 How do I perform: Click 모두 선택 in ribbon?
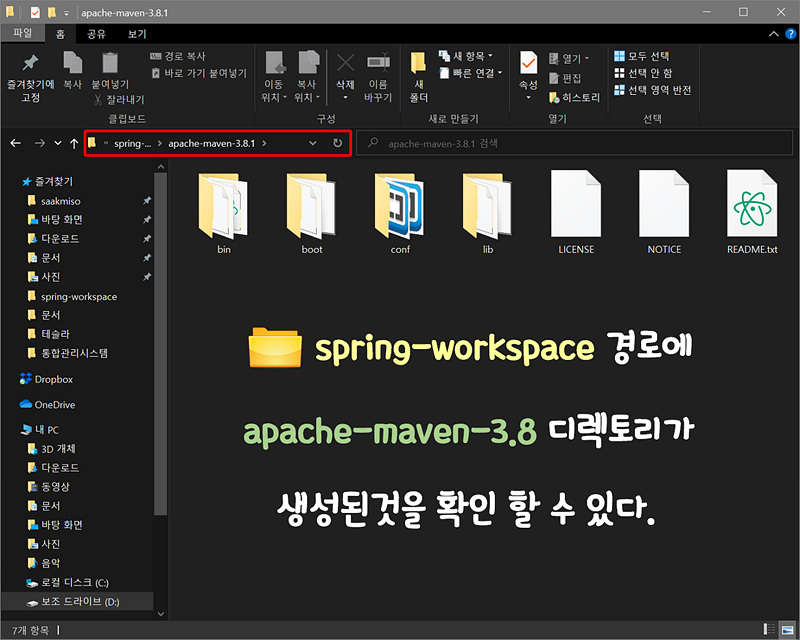tap(641, 56)
